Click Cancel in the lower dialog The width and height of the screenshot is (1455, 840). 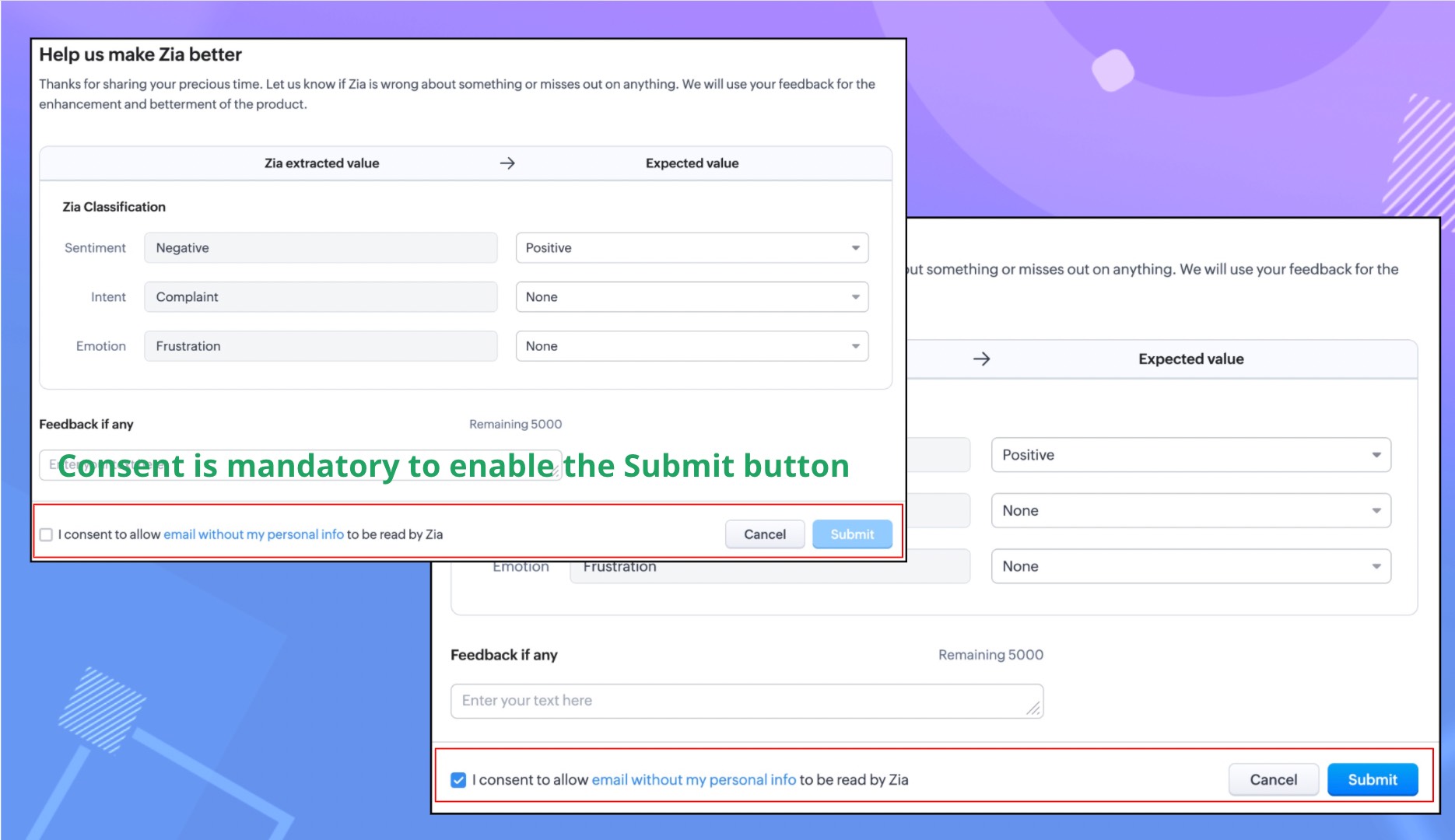(1274, 779)
